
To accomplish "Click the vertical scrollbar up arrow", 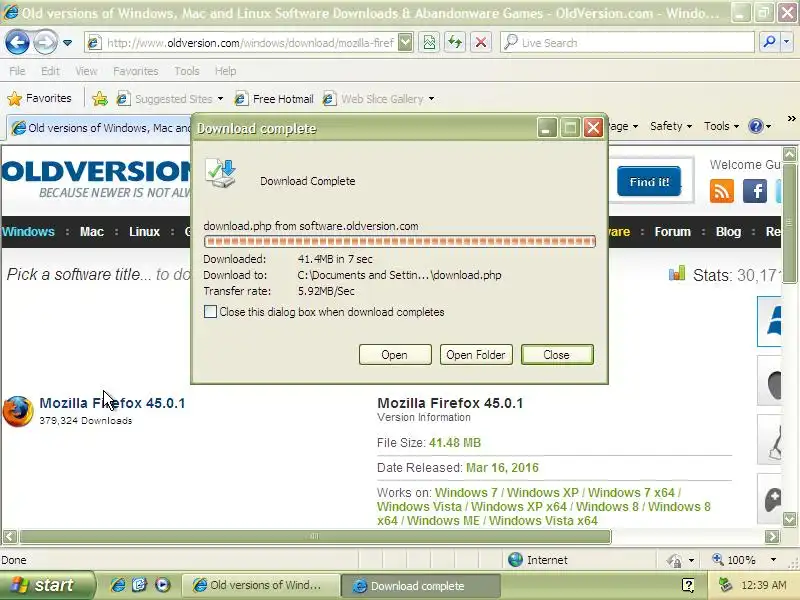I will (789, 154).
